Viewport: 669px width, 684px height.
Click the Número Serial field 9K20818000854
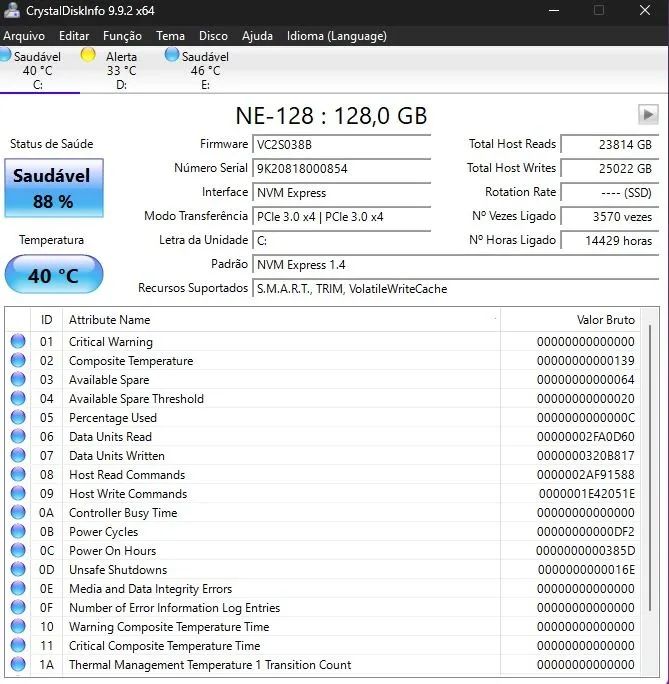341,168
